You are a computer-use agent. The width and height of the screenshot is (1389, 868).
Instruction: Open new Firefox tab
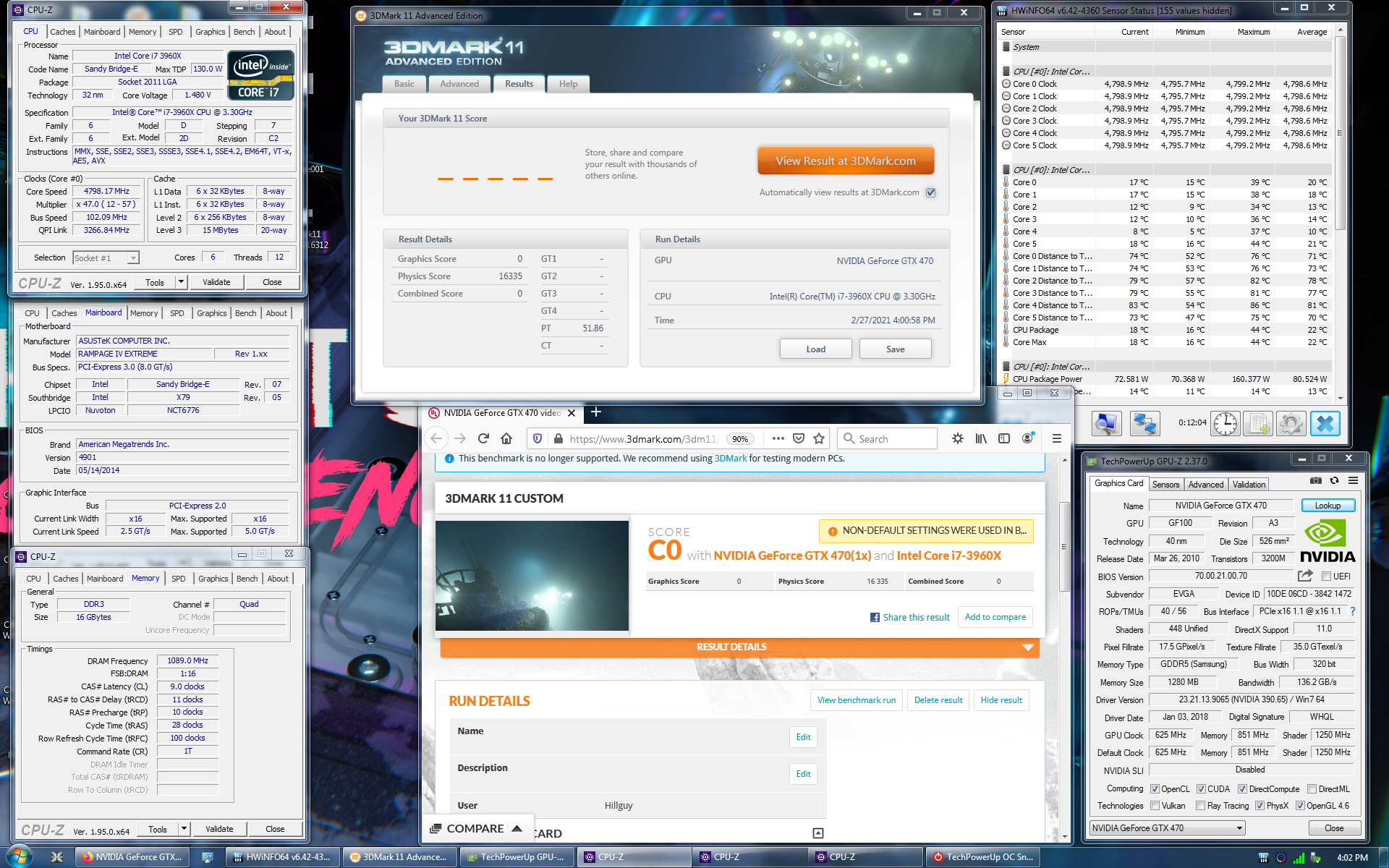[596, 412]
